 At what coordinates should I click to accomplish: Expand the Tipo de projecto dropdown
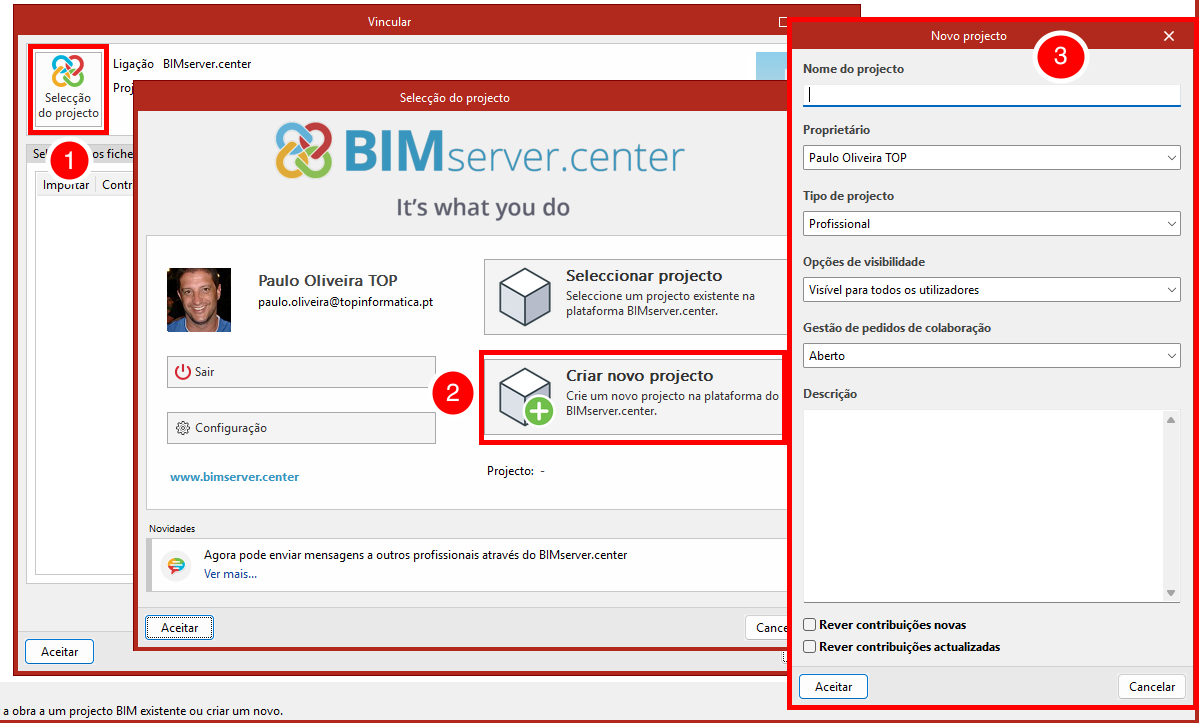[991, 224]
